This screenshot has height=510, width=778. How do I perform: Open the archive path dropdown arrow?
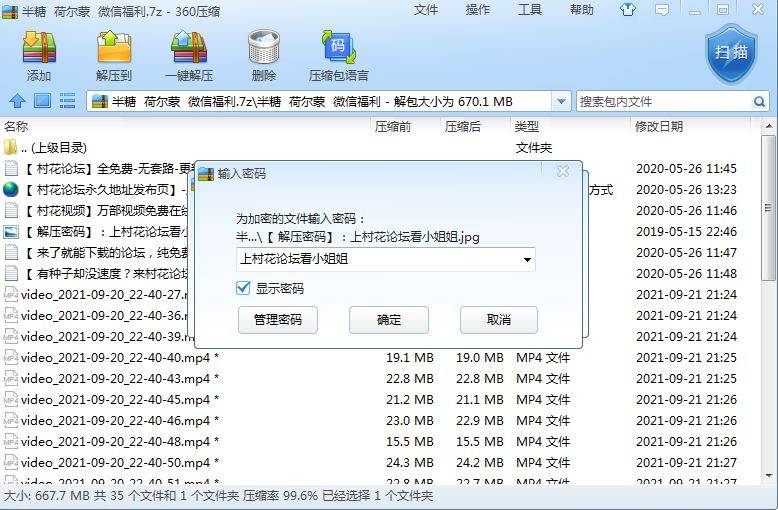point(561,101)
